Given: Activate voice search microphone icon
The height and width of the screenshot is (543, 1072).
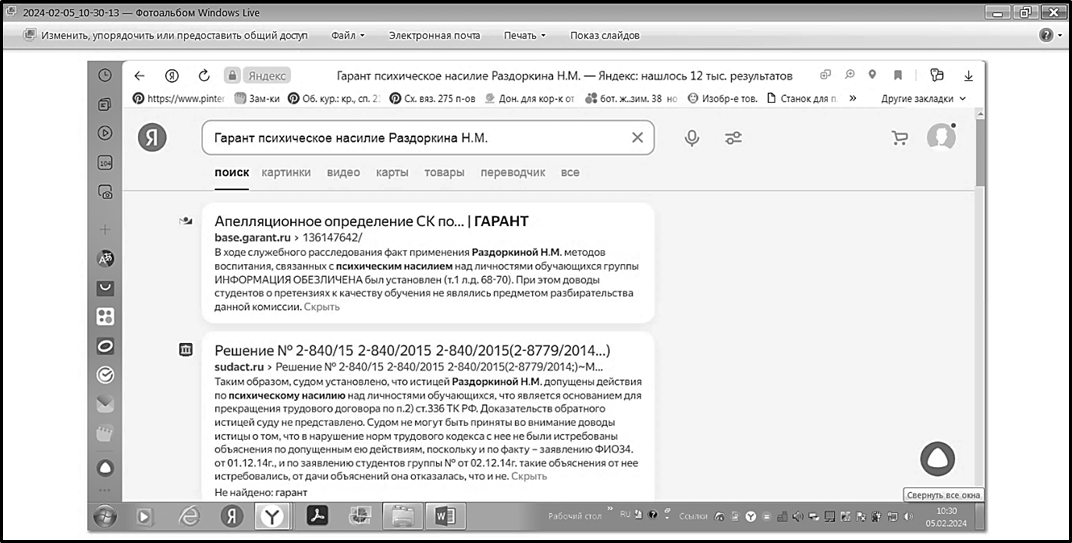Looking at the screenshot, I should (x=692, y=138).
